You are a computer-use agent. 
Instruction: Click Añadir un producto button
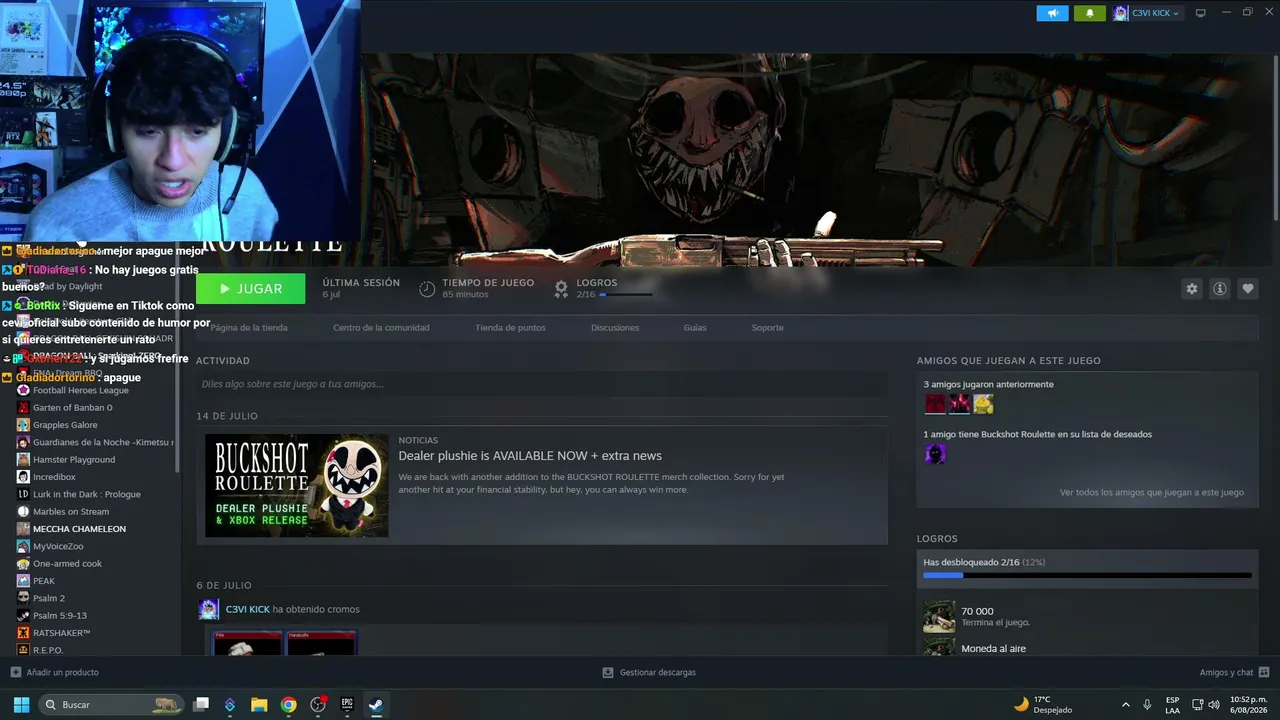[x=54, y=672]
